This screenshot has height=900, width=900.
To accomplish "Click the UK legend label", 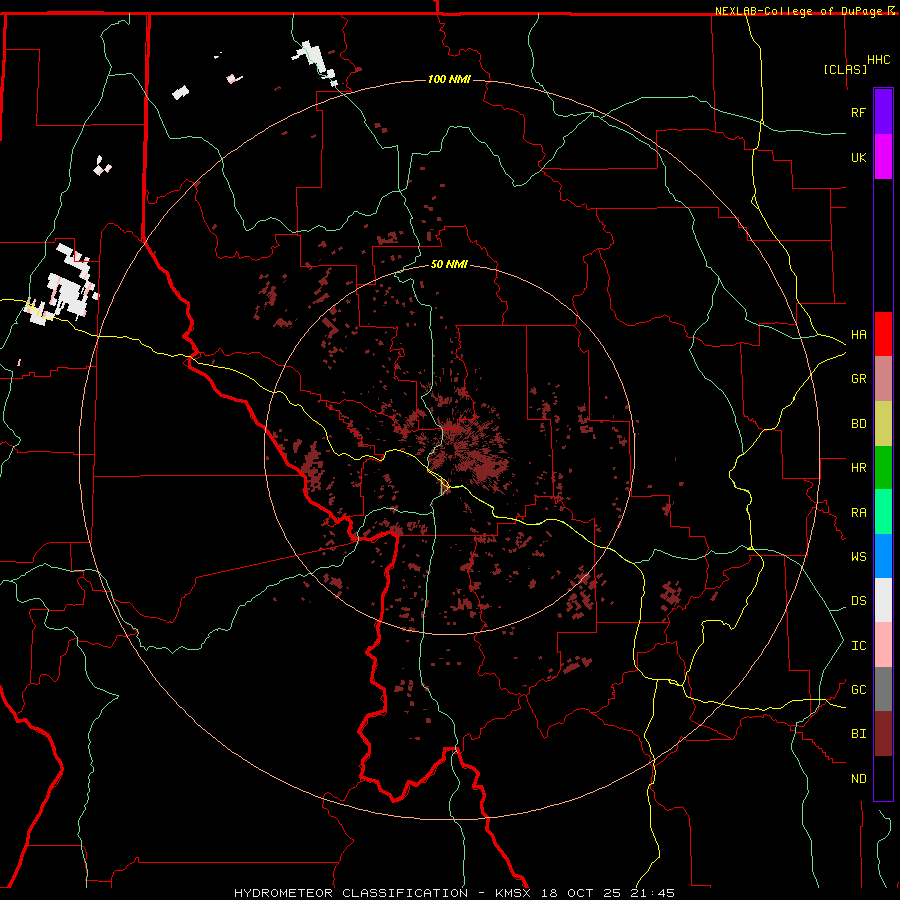I will [x=858, y=157].
